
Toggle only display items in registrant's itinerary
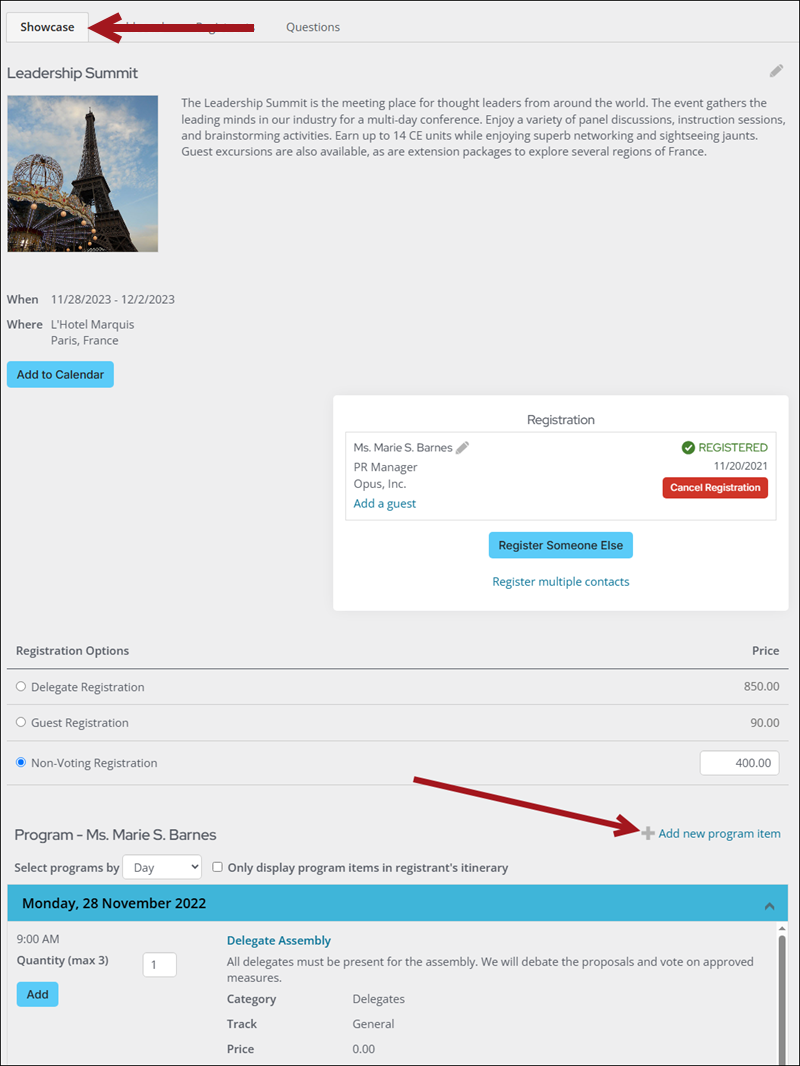pos(218,867)
